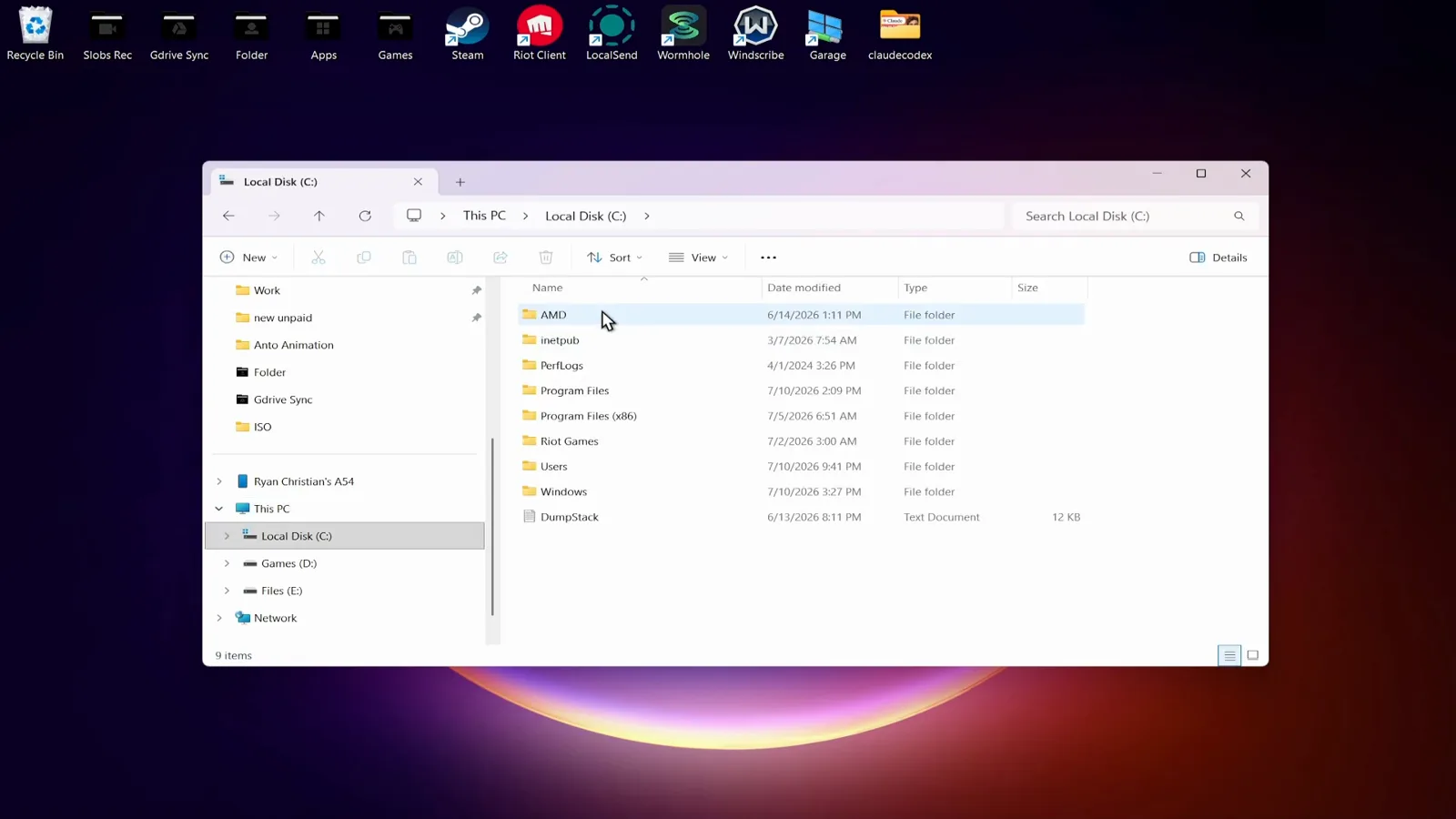Expand Ryan Christian's A54 device node
This screenshot has width=1456, height=819.
219,481
